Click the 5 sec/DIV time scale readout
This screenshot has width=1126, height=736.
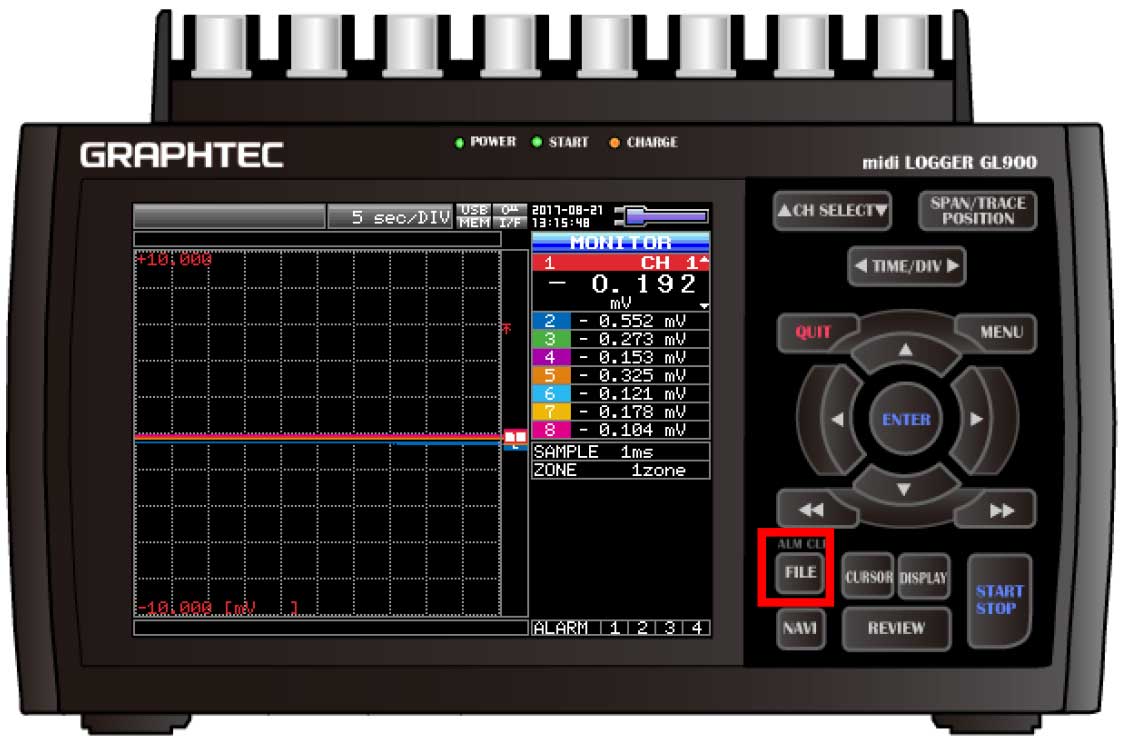point(390,217)
